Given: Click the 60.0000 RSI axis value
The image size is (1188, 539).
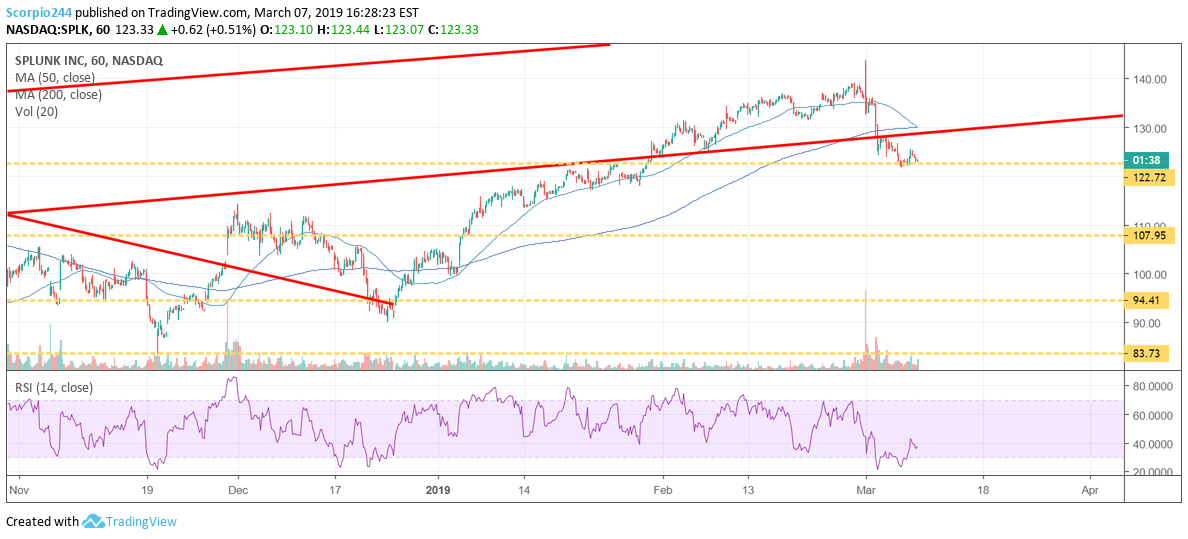Looking at the screenshot, I should [x=1153, y=415].
